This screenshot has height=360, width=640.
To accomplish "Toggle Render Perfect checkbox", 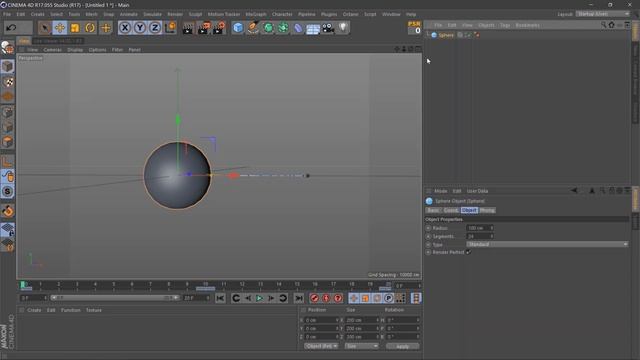I will [469, 252].
